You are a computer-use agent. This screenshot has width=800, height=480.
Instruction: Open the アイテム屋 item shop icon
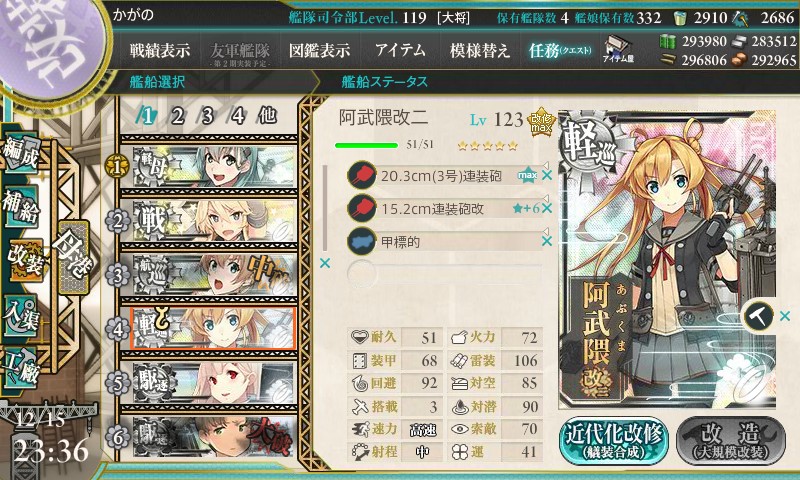618,50
